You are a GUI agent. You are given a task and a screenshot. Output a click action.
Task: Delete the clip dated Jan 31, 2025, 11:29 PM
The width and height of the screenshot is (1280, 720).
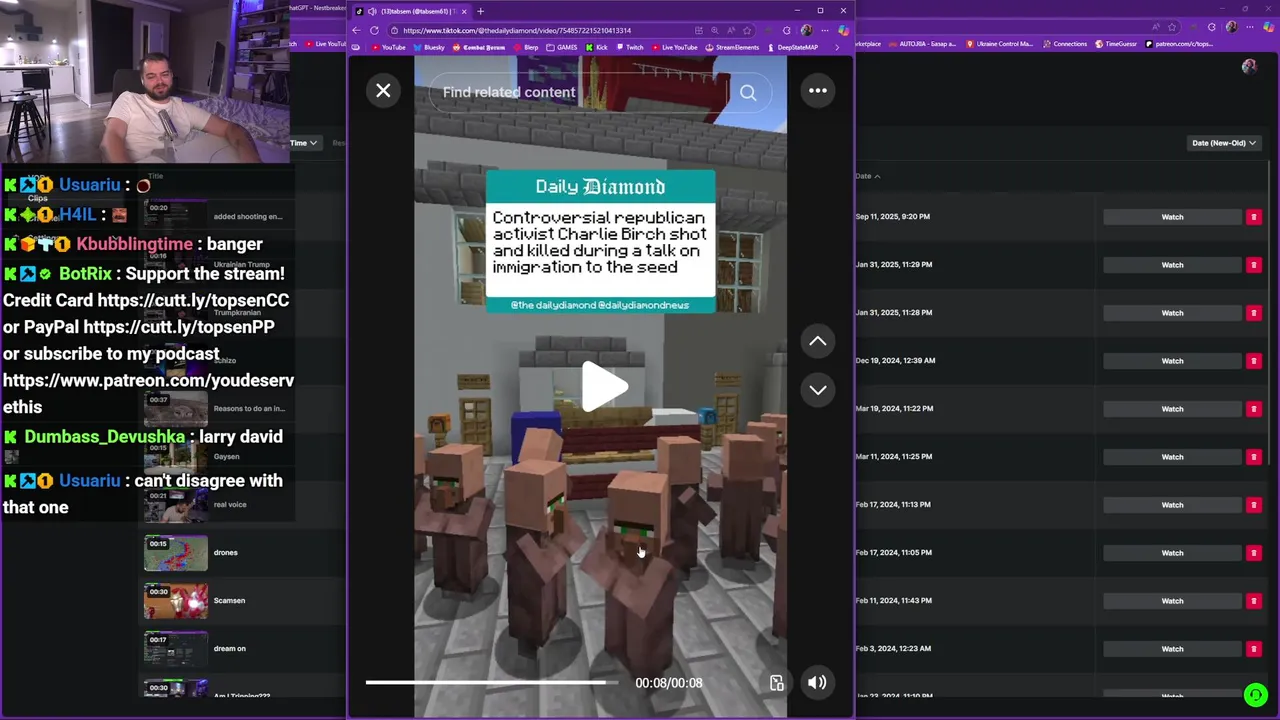(x=1253, y=265)
